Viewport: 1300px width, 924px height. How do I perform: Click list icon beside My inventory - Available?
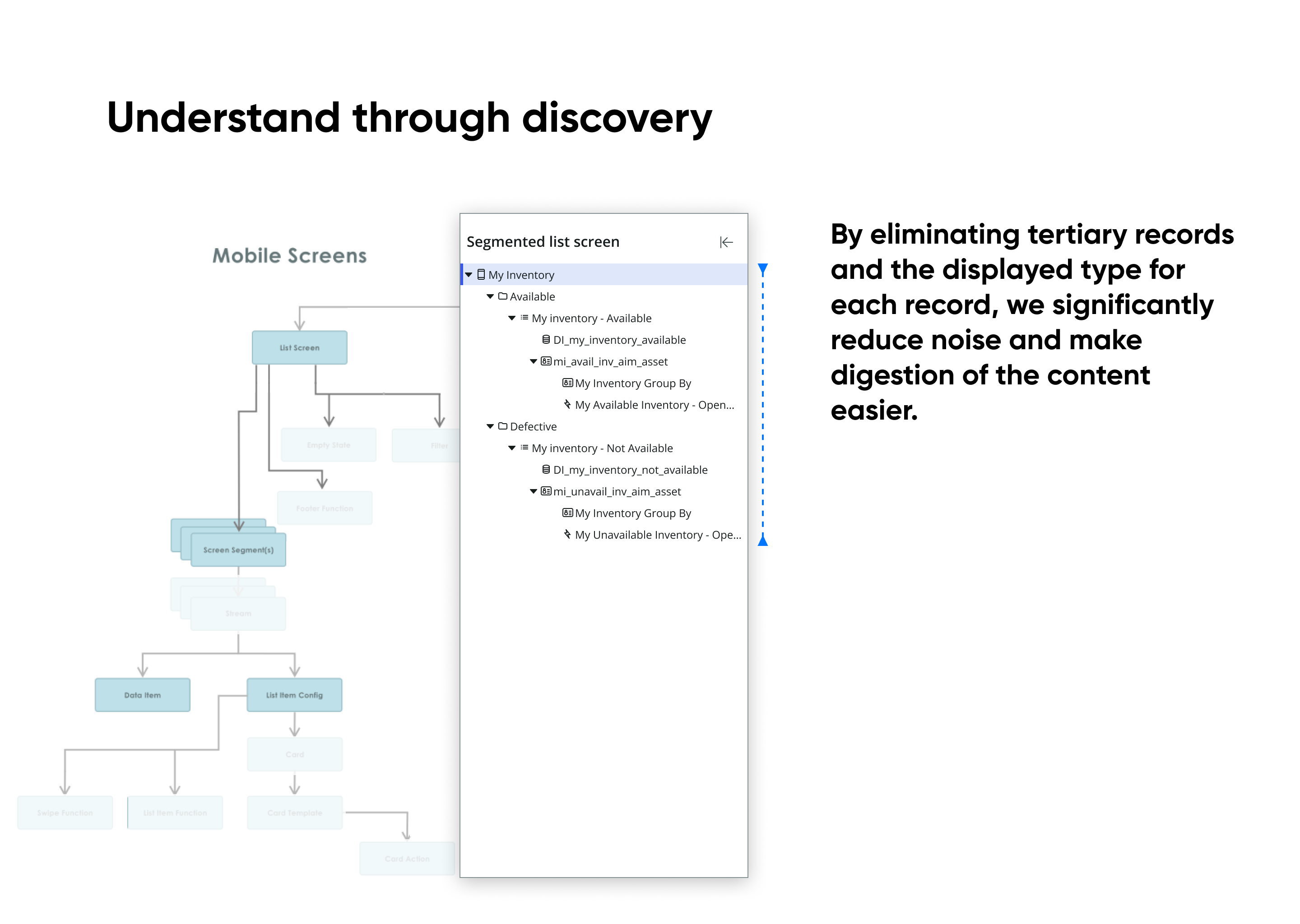(x=524, y=318)
